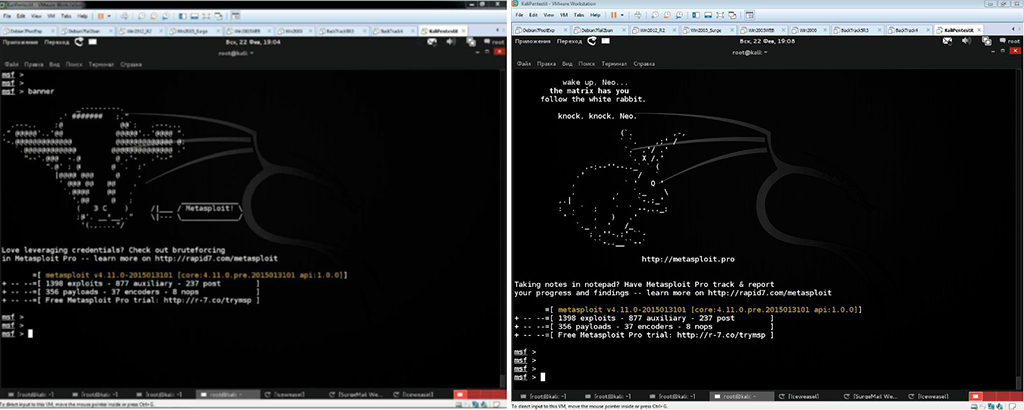
Task: Open Help menu in right VMware window
Action: tap(595, 15)
